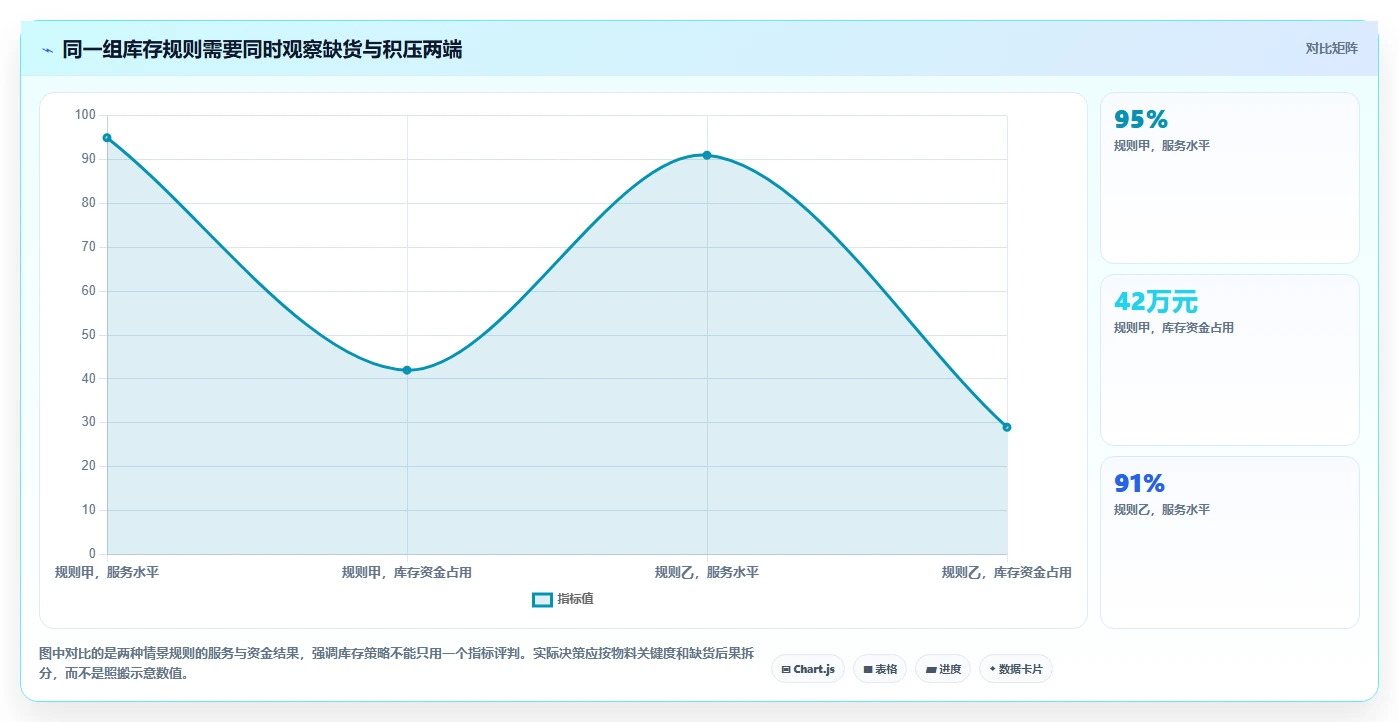Open the 95% 规则甲 服务水平 card
1399x722 pixels.
(x=1230, y=178)
